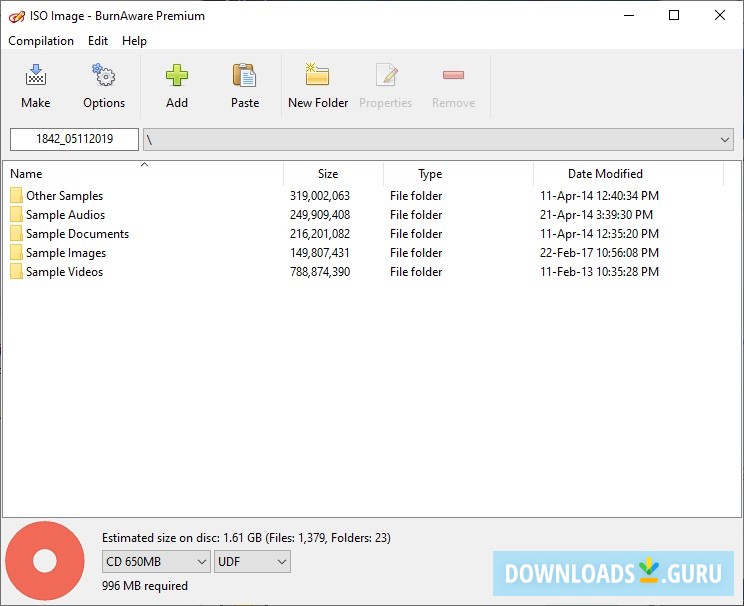The height and width of the screenshot is (606, 744).
Task: Click the red disc usage indicator
Action: point(45,561)
